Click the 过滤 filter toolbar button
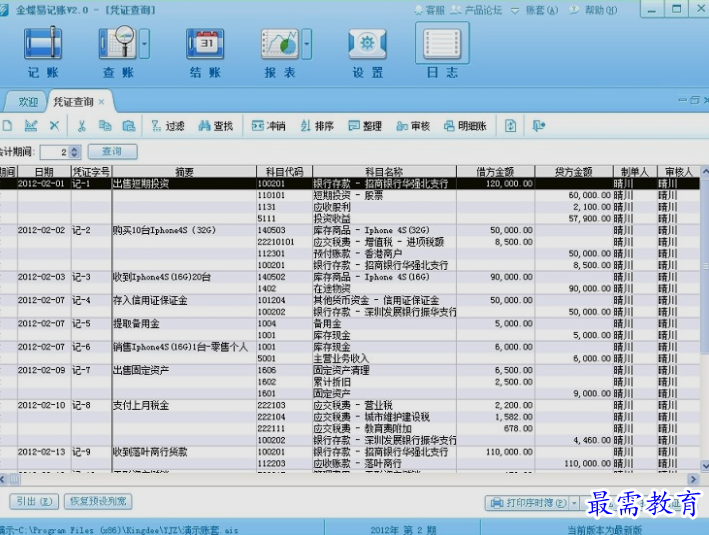The image size is (709, 535). pyautogui.click(x=168, y=126)
